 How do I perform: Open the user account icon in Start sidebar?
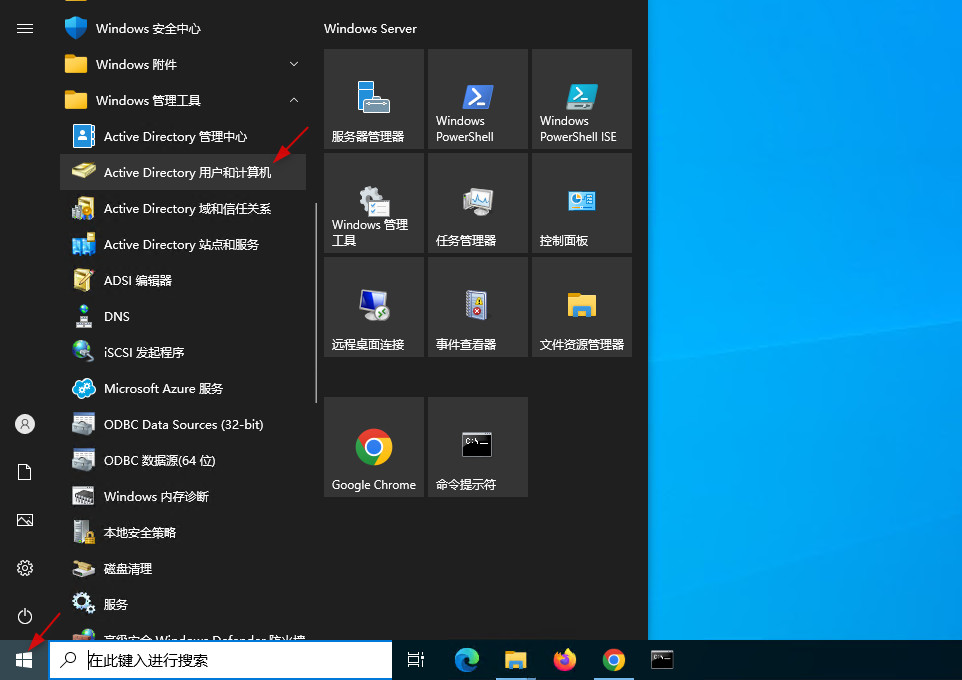(x=25, y=424)
